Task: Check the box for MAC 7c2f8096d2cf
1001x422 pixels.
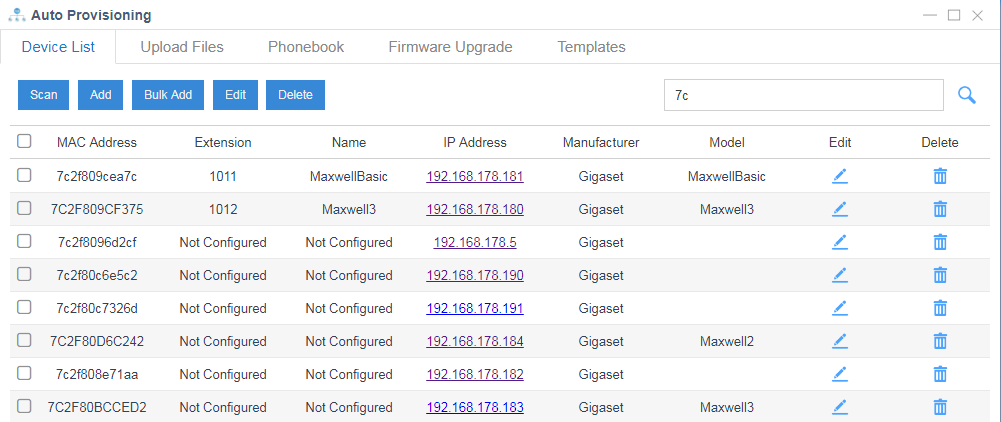Action: point(24,241)
